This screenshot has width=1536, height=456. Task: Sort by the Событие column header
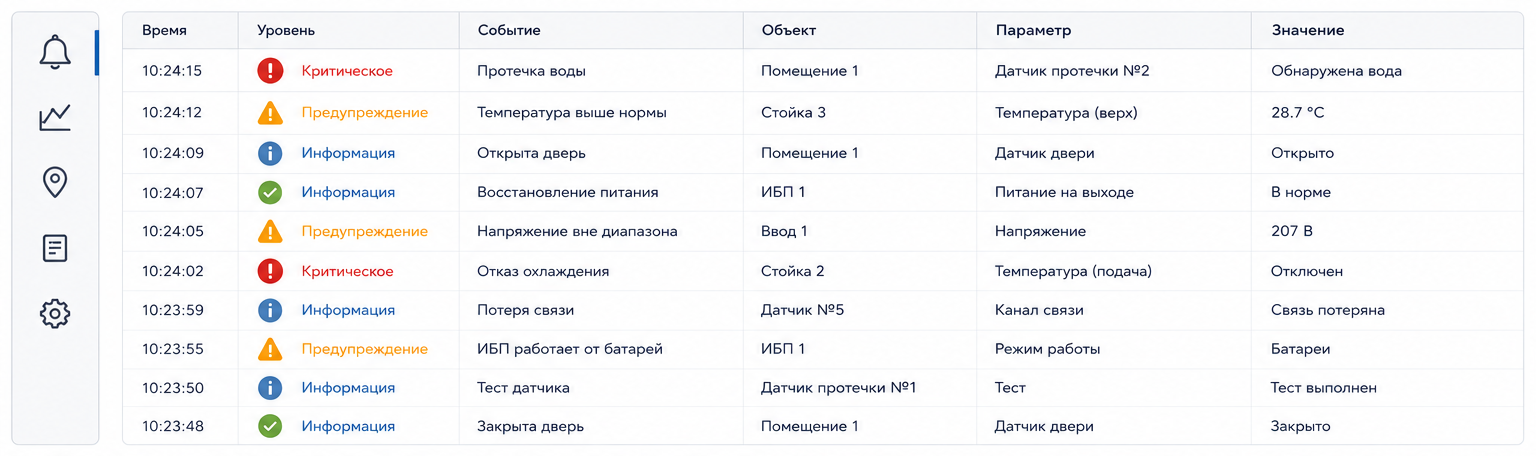(509, 31)
